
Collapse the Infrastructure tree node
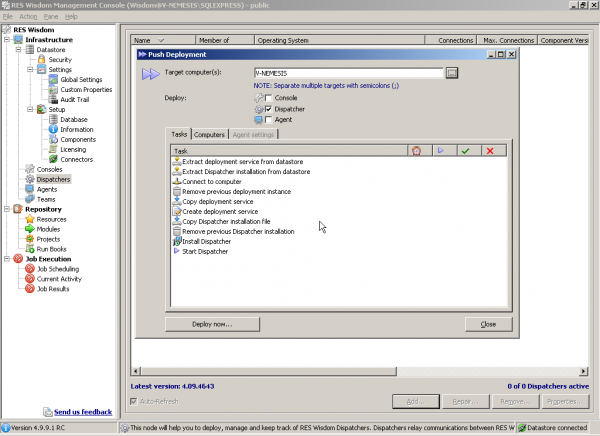click(7, 39)
